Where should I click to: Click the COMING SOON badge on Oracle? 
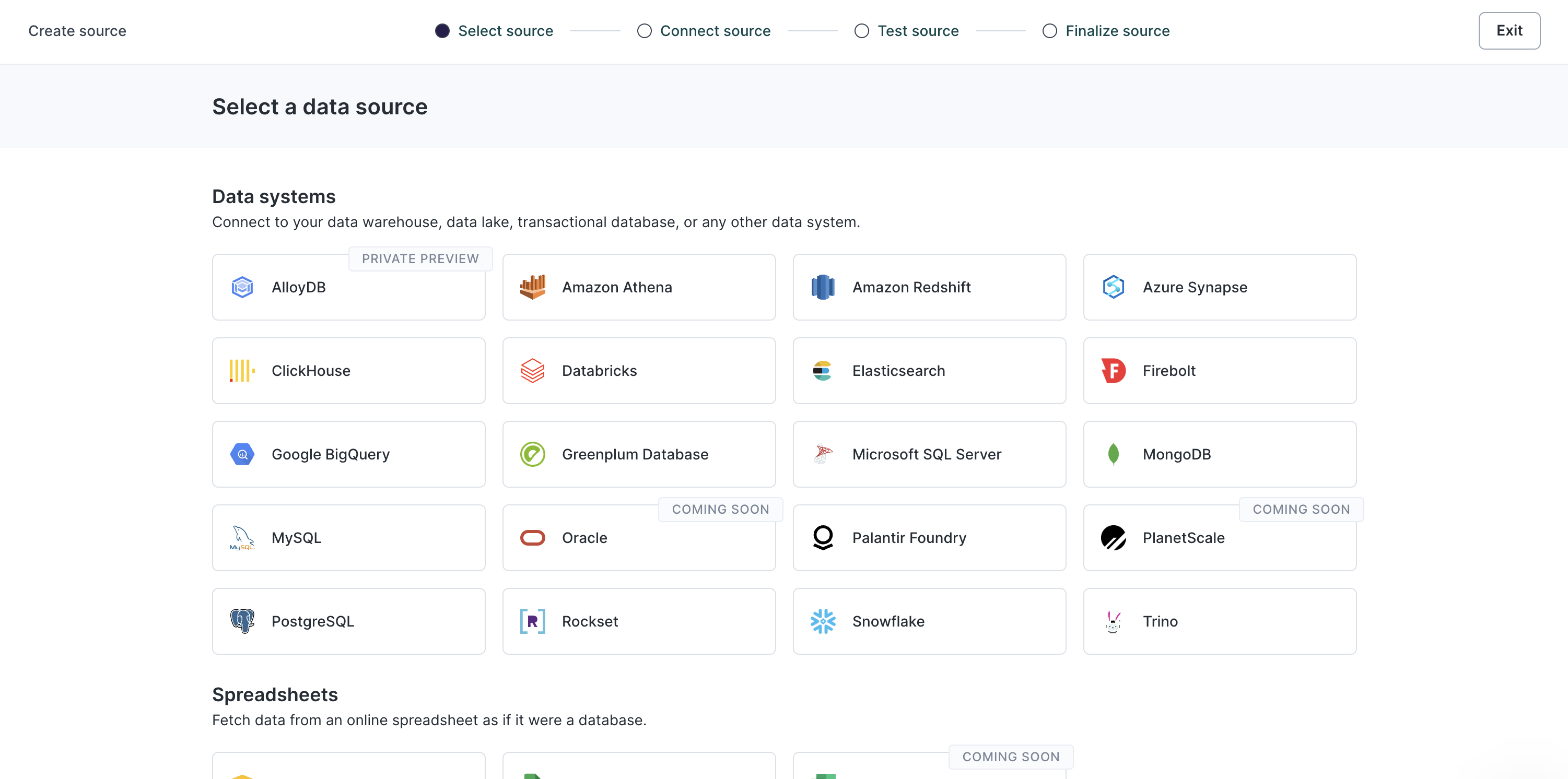721,510
